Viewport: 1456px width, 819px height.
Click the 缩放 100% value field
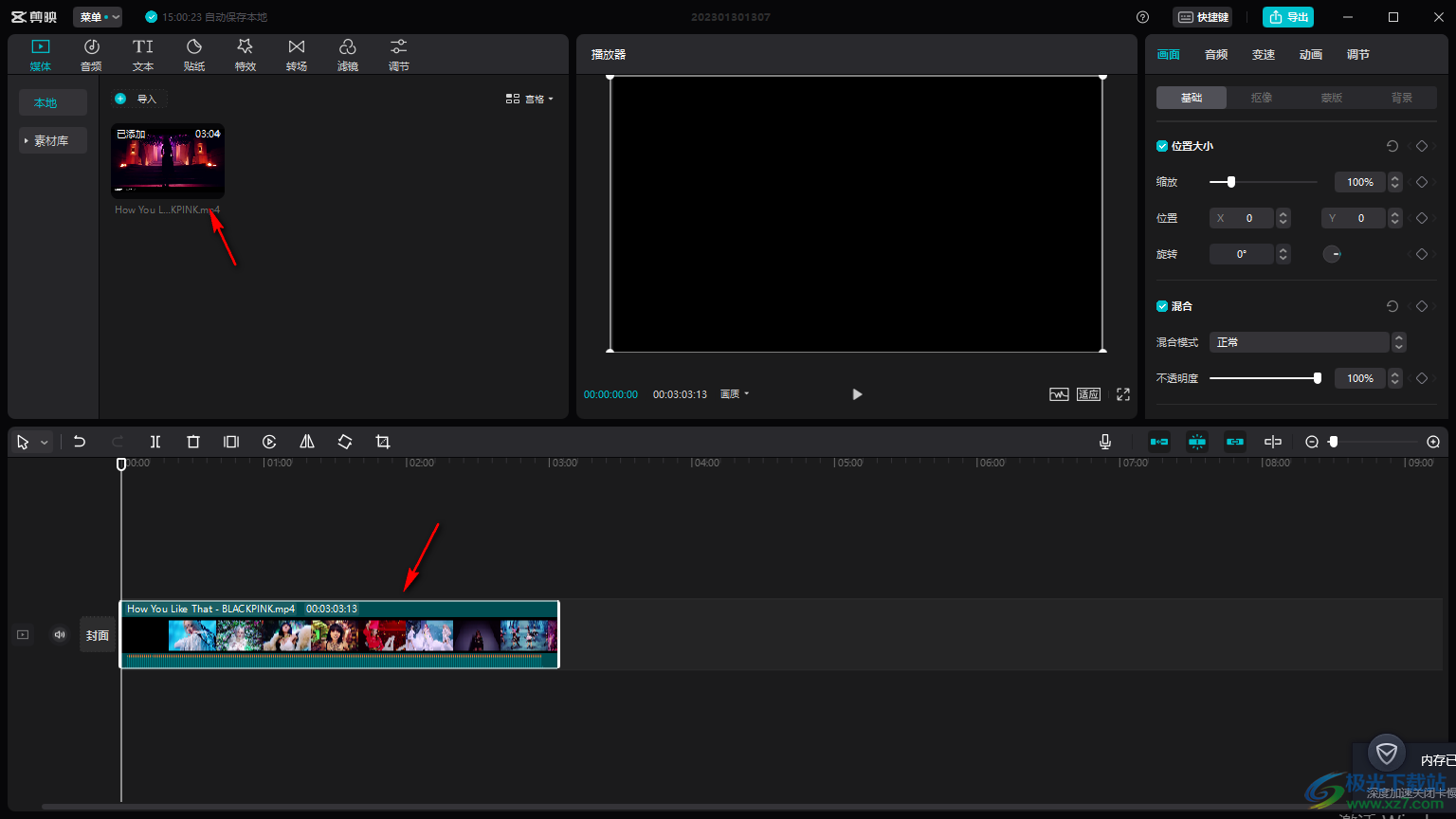(1360, 182)
